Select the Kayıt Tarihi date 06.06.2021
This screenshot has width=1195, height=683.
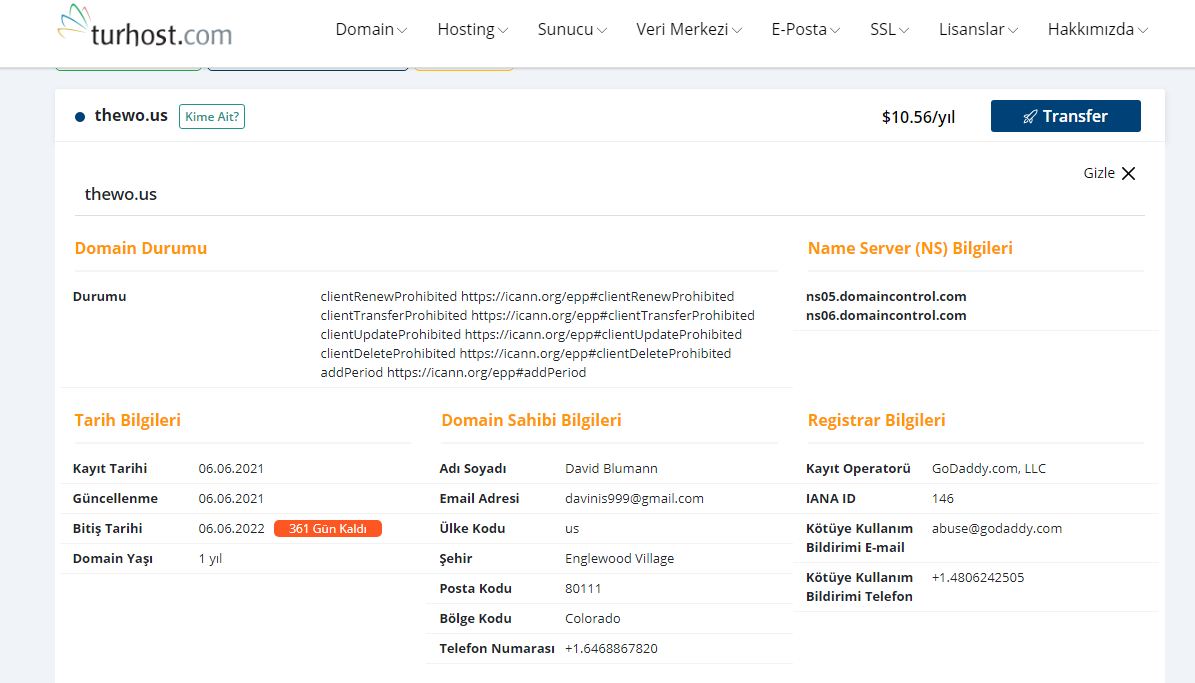(x=231, y=469)
